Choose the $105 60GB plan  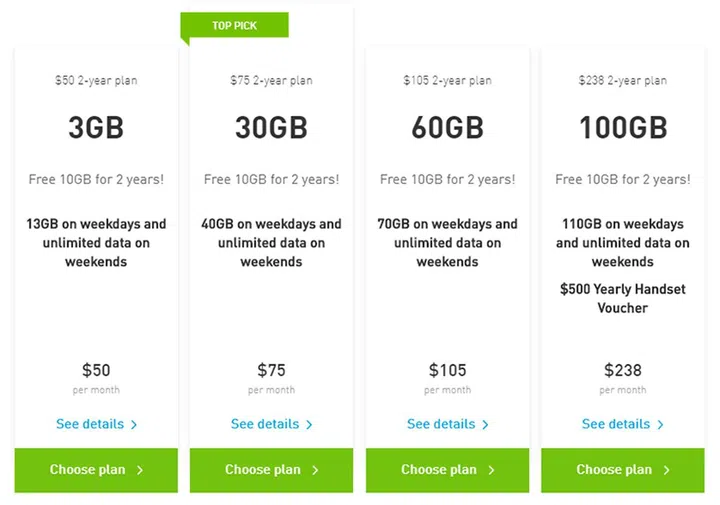click(447, 470)
